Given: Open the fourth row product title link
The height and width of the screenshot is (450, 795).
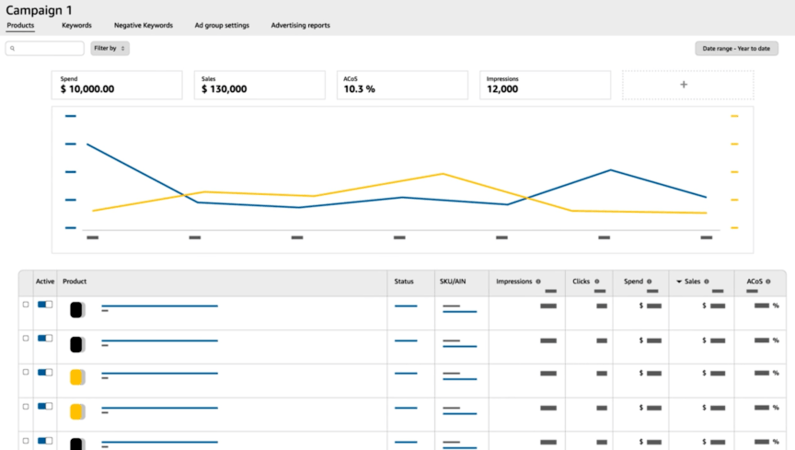Looking at the screenshot, I should click(x=160, y=408).
